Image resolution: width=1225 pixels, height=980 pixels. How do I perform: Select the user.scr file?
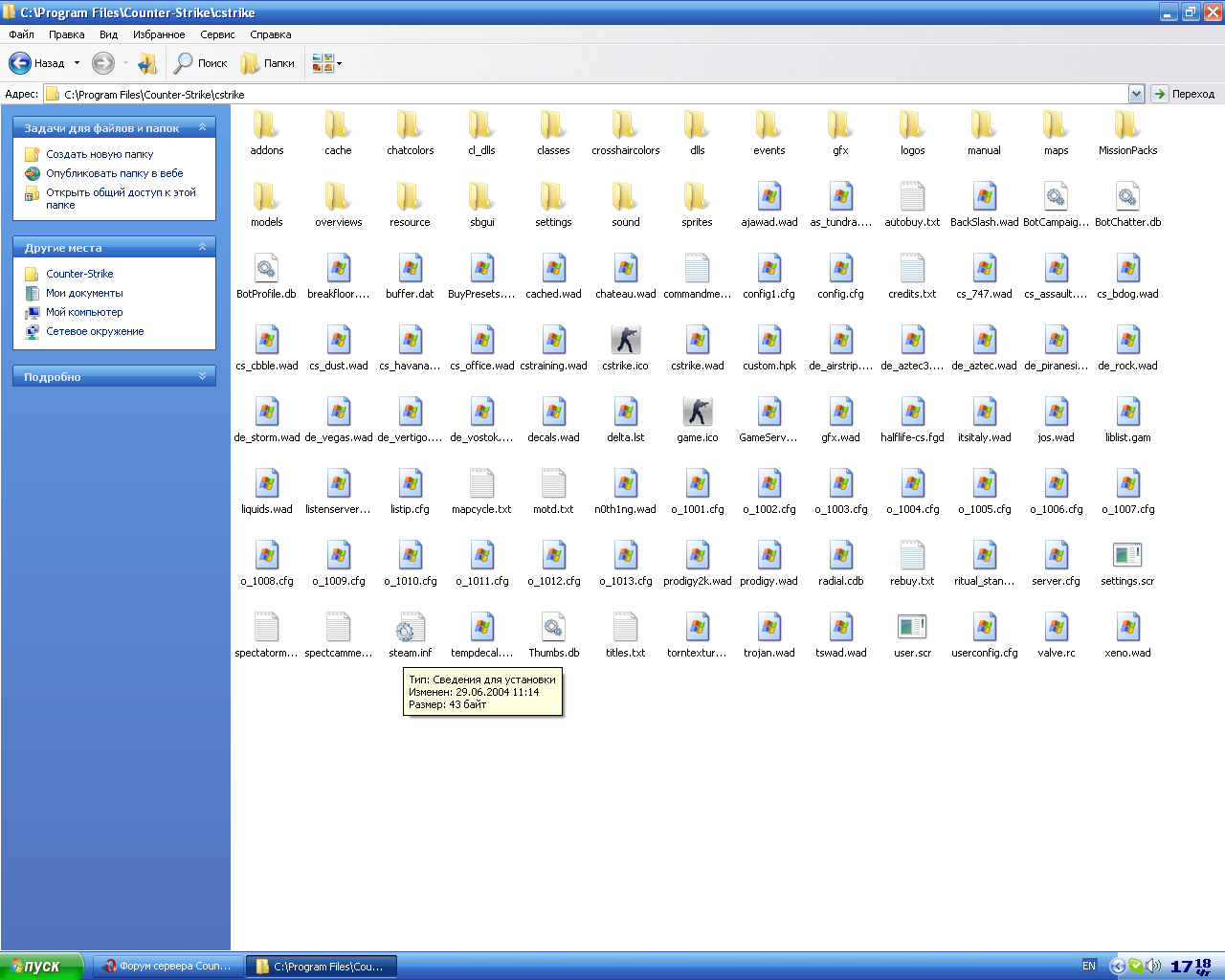point(912,635)
